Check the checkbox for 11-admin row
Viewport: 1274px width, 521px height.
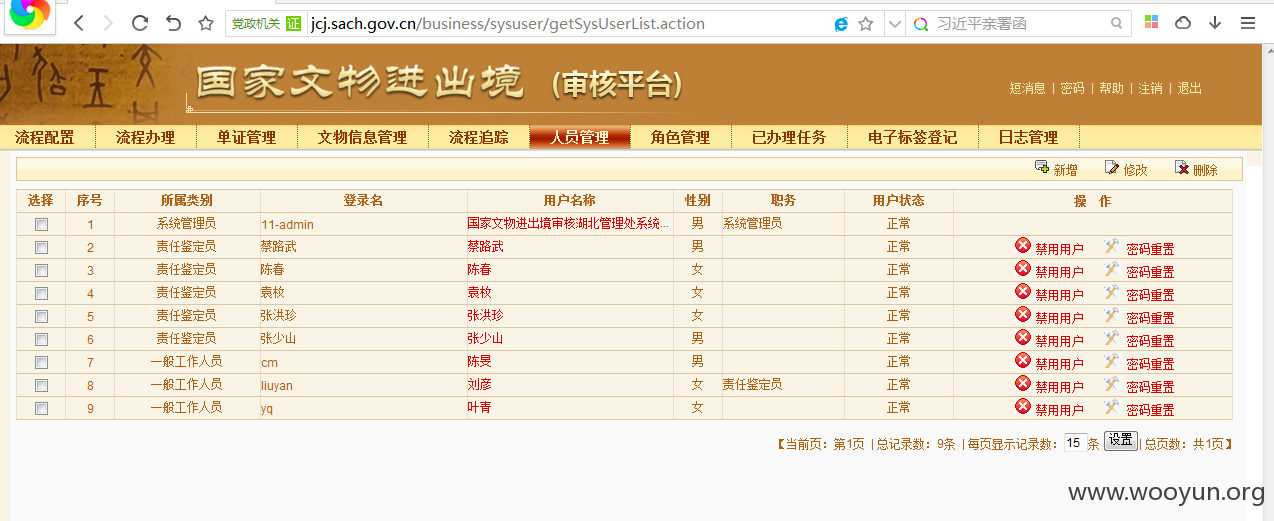[41, 225]
